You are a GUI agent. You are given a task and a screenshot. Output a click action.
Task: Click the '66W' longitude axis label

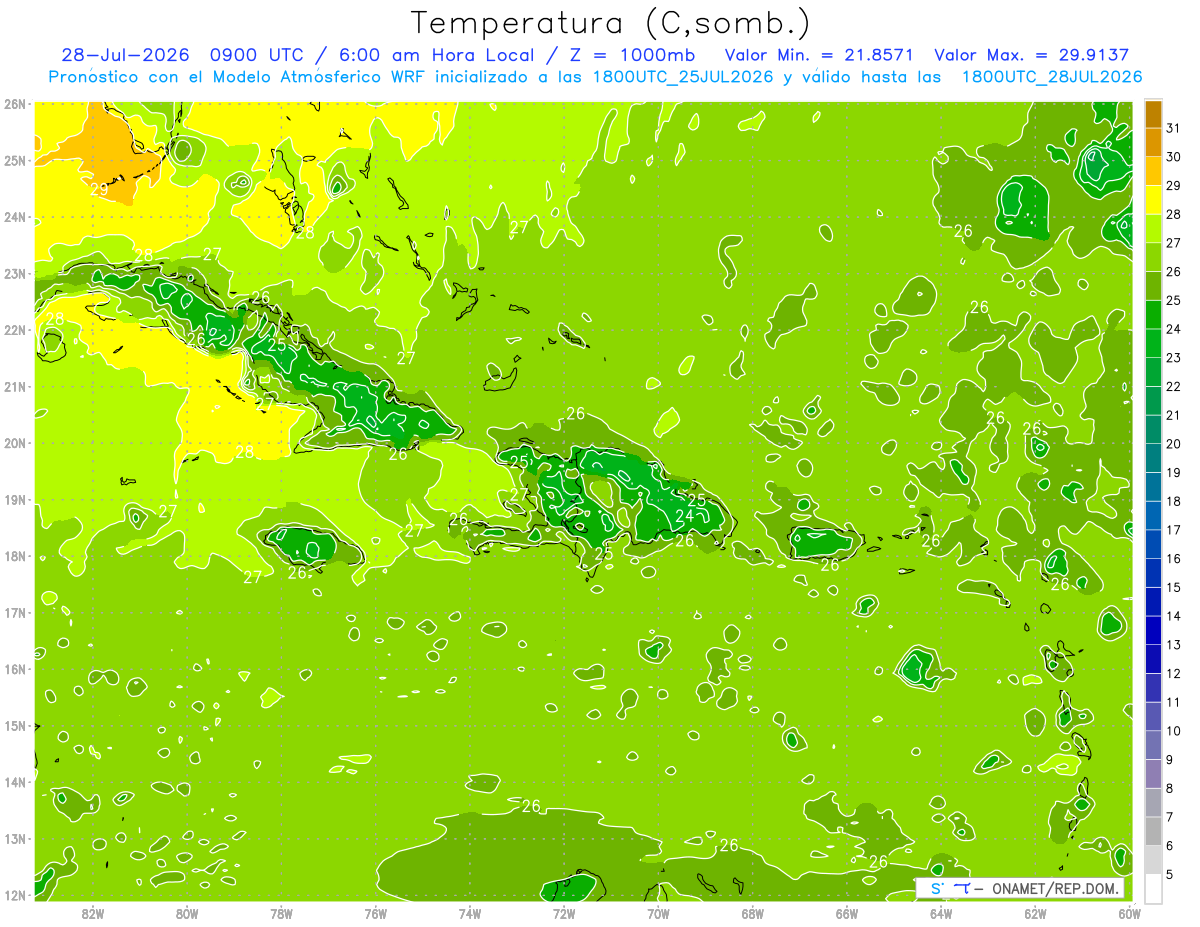[x=847, y=913]
